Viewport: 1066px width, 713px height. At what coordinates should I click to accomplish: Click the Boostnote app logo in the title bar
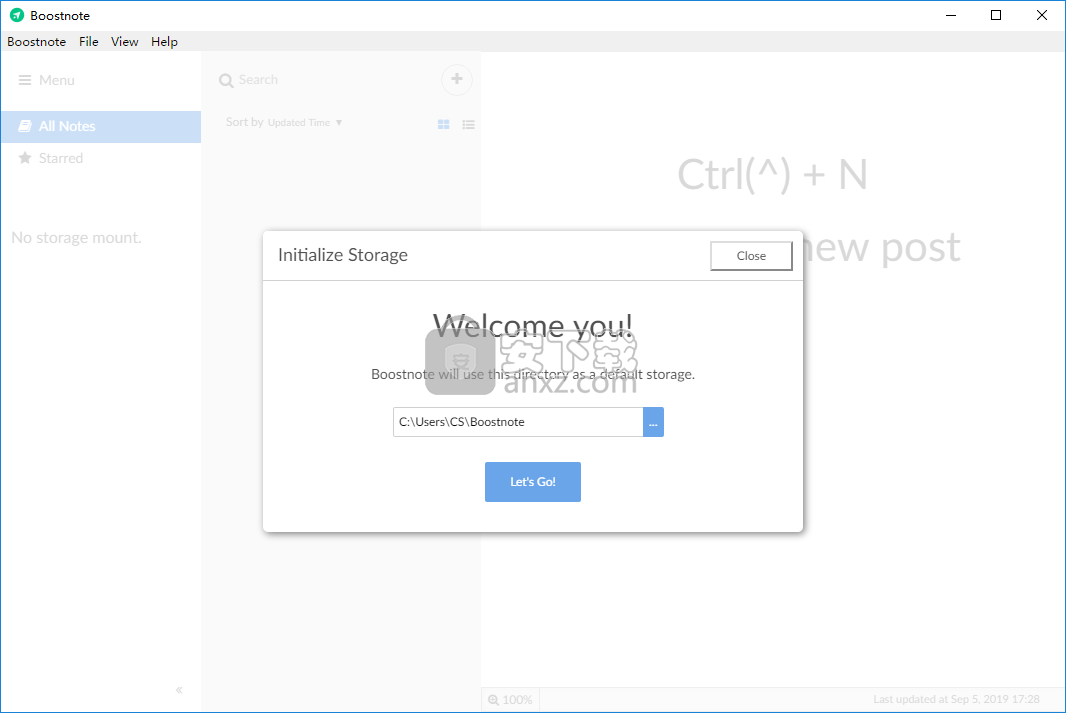17,15
